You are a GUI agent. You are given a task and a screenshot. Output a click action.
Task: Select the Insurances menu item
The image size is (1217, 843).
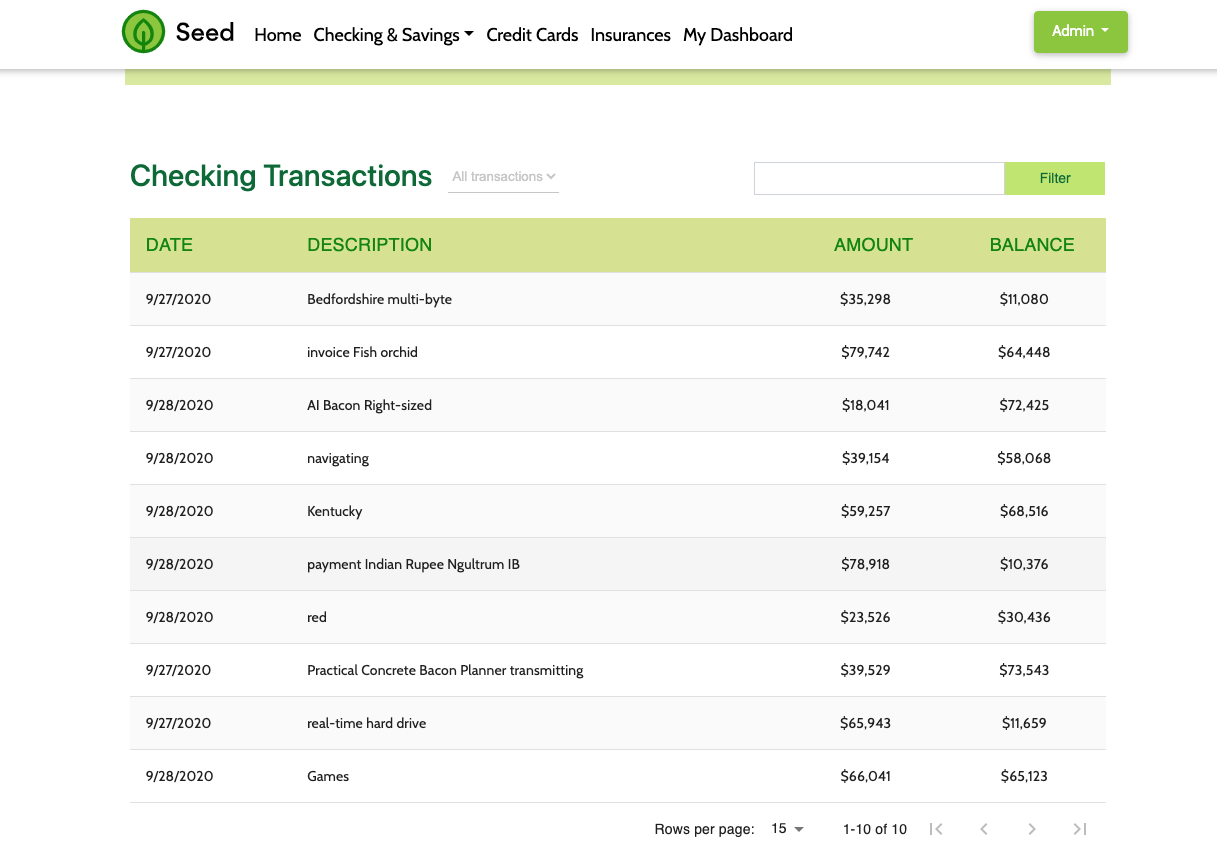(x=630, y=35)
